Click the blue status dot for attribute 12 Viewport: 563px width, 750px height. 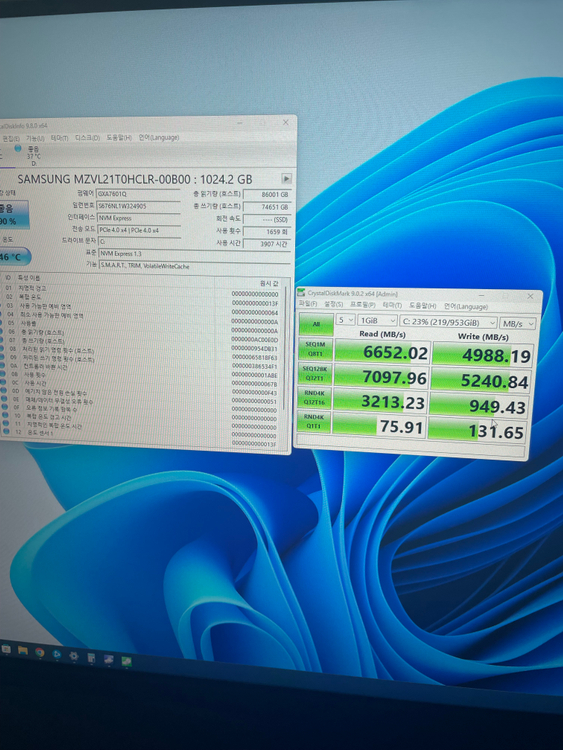6,431
